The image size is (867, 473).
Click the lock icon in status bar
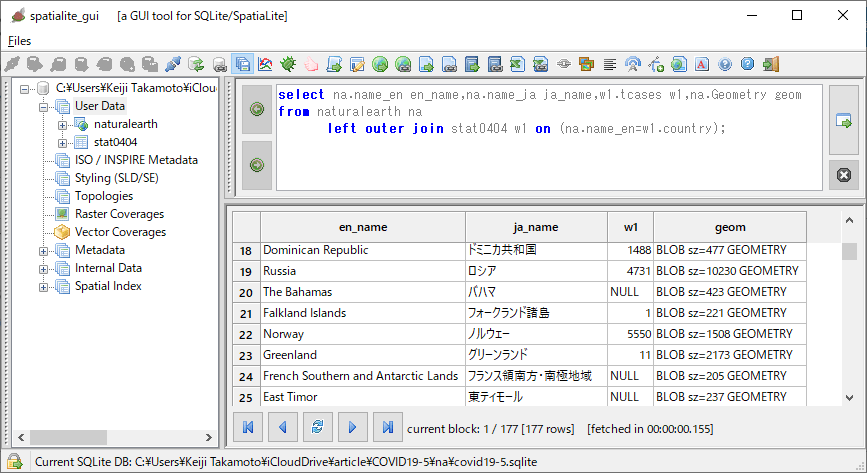[14, 461]
